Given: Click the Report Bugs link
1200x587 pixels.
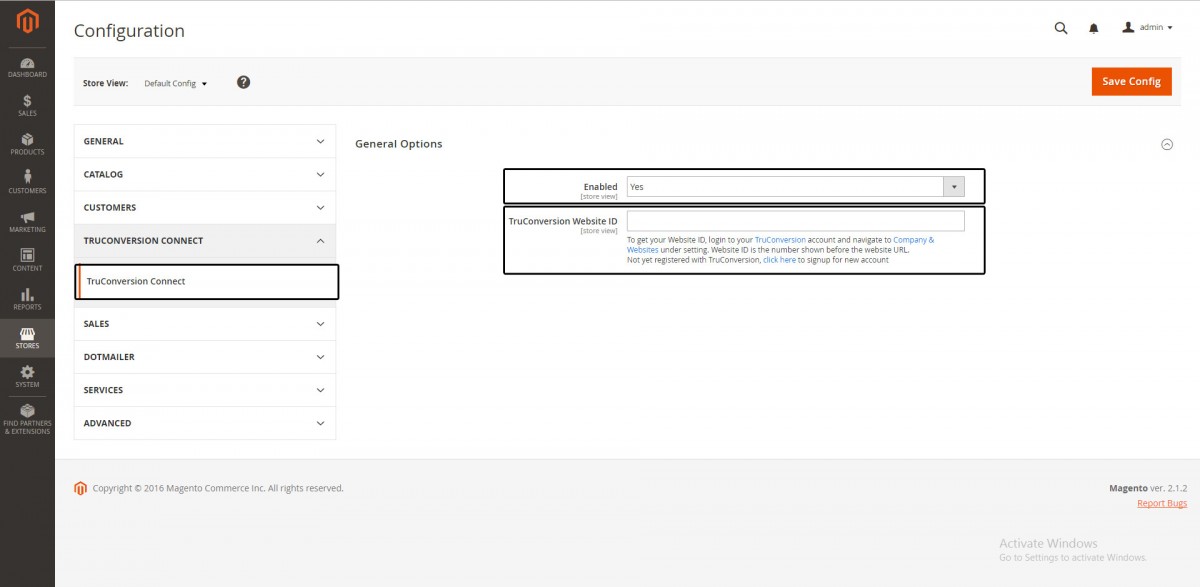Looking at the screenshot, I should (1162, 503).
